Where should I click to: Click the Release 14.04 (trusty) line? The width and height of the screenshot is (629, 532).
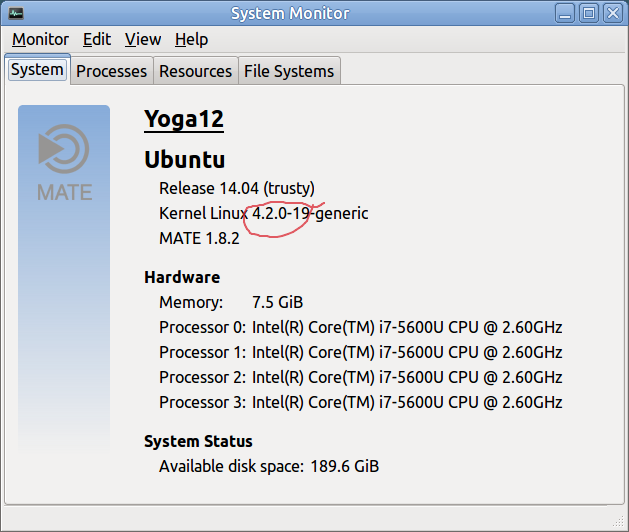pyautogui.click(x=237, y=189)
